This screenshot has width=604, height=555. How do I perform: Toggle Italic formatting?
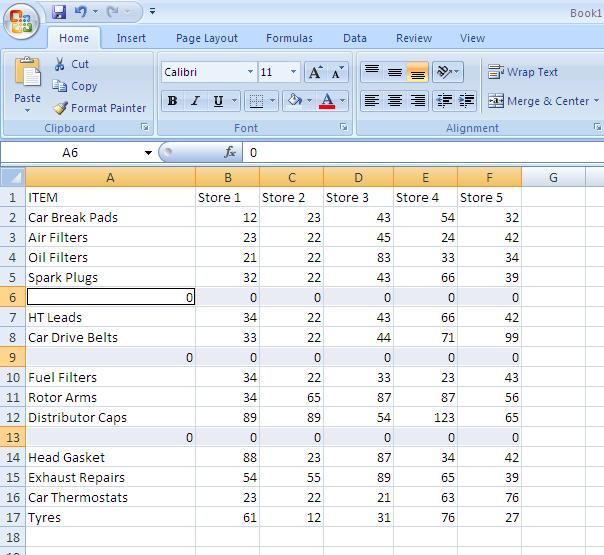pyautogui.click(x=195, y=101)
